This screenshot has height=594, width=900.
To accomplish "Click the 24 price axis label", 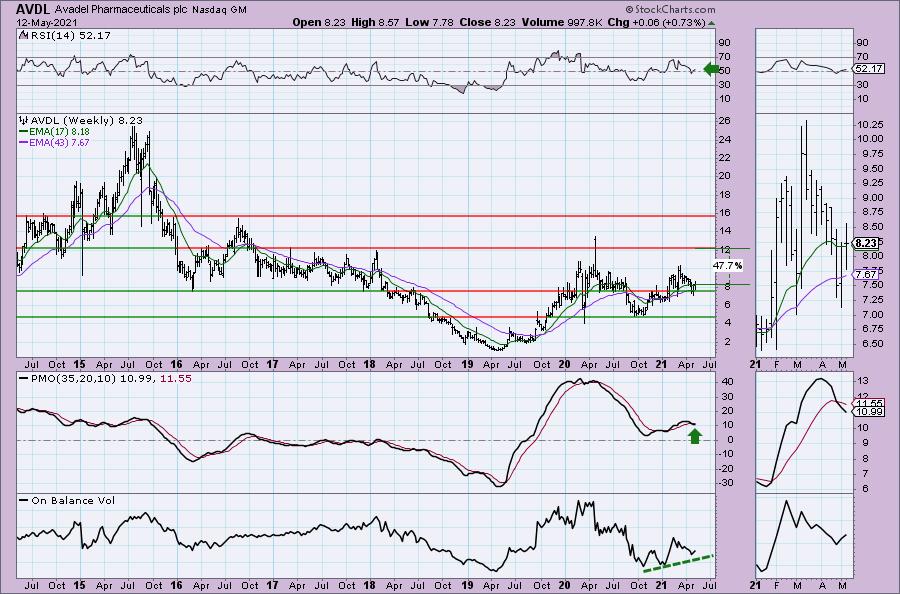I will pos(726,139).
